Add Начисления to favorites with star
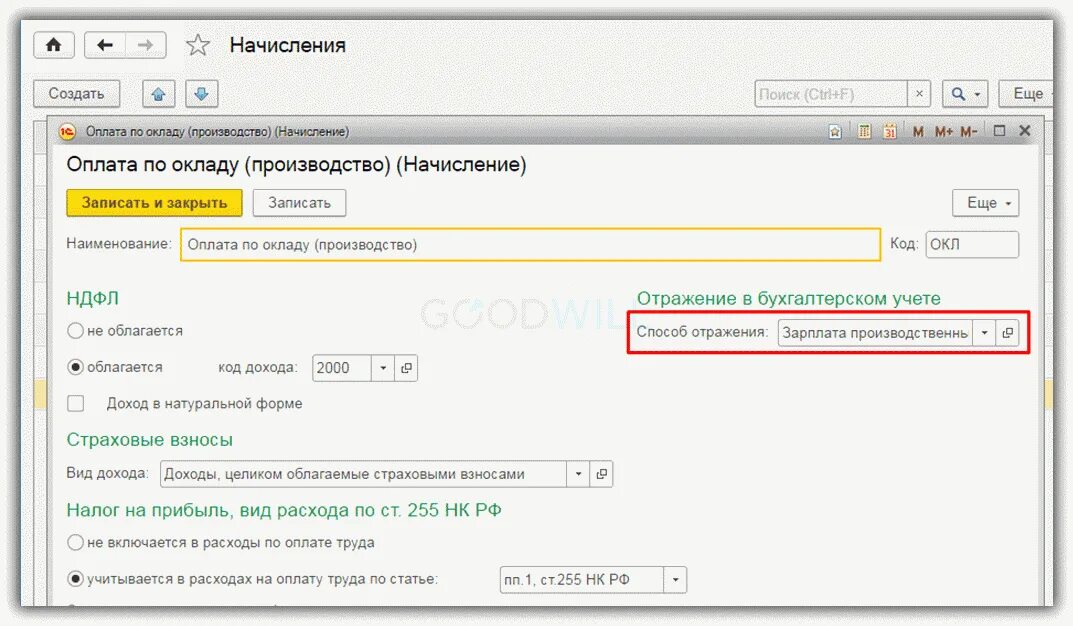 pyautogui.click(x=198, y=45)
